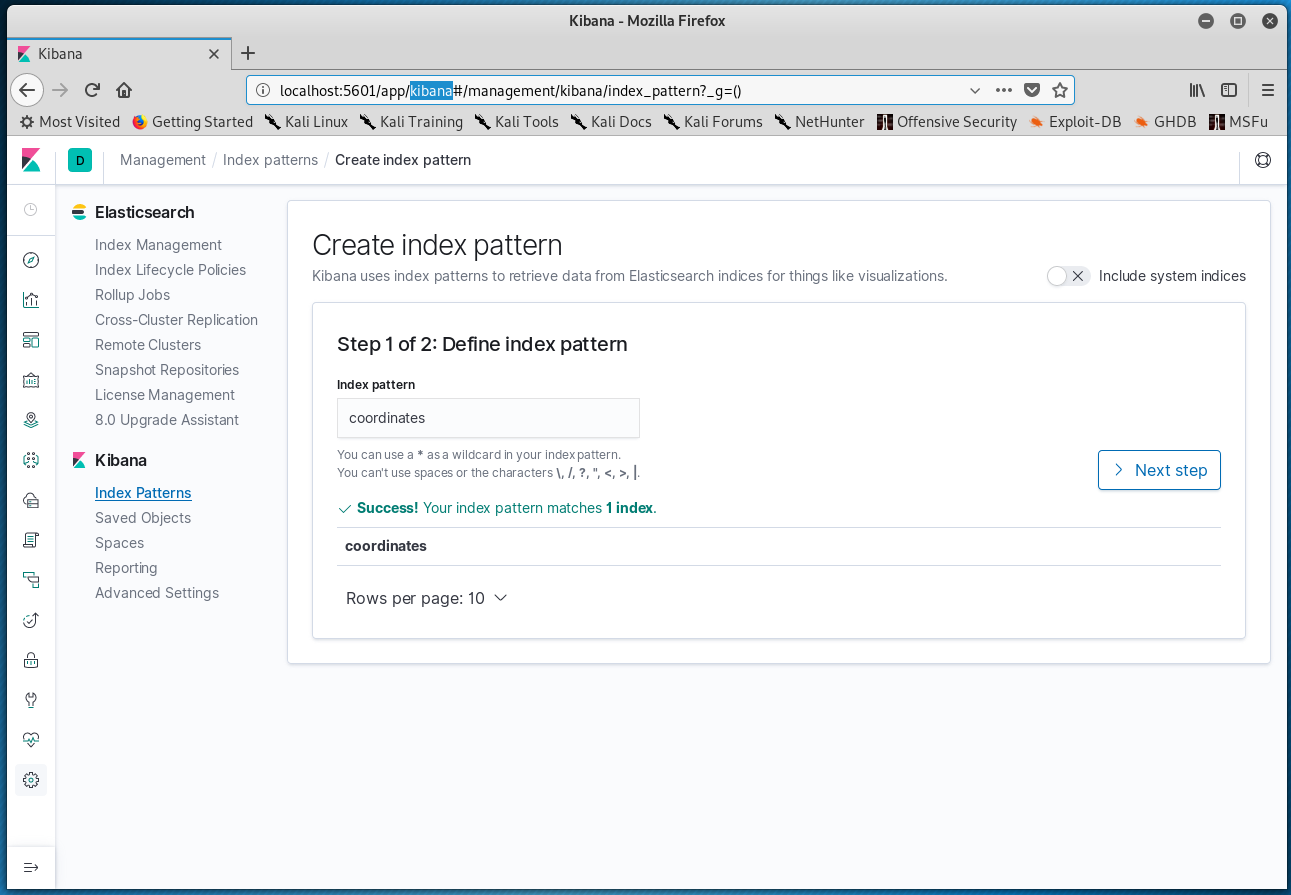Expand the Rows per page dropdown
Image resolution: width=1291 pixels, height=895 pixels.
[x=427, y=598]
